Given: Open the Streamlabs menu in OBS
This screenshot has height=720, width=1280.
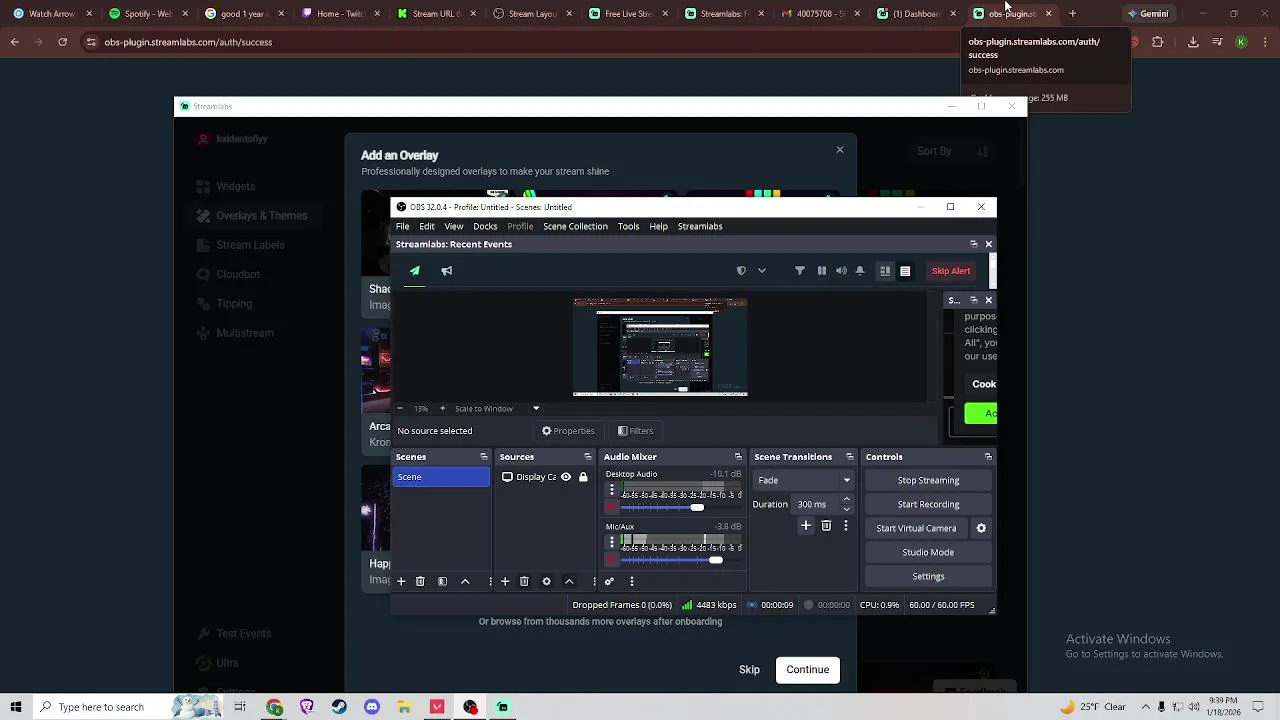Looking at the screenshot, I should (700, 226).
